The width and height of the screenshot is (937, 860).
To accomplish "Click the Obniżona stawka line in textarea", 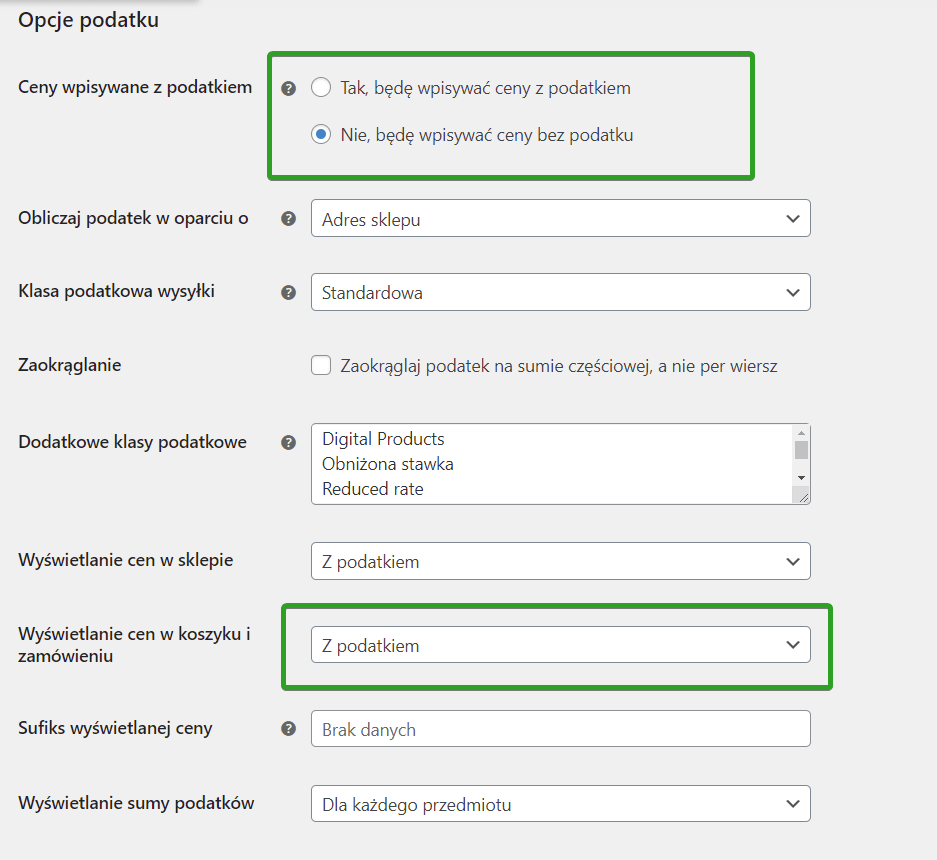I will tap(388, 464).
